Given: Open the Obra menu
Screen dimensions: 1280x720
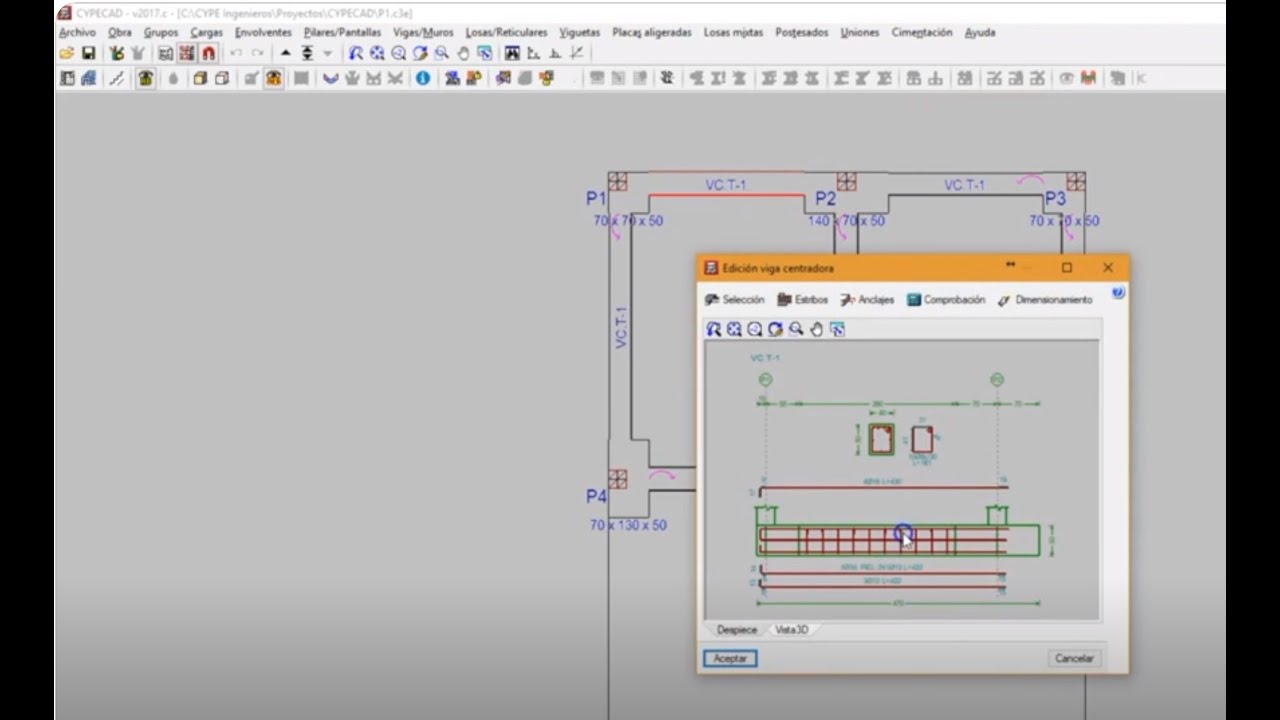Looking at the screenshot, I should (x=120, y=32).
